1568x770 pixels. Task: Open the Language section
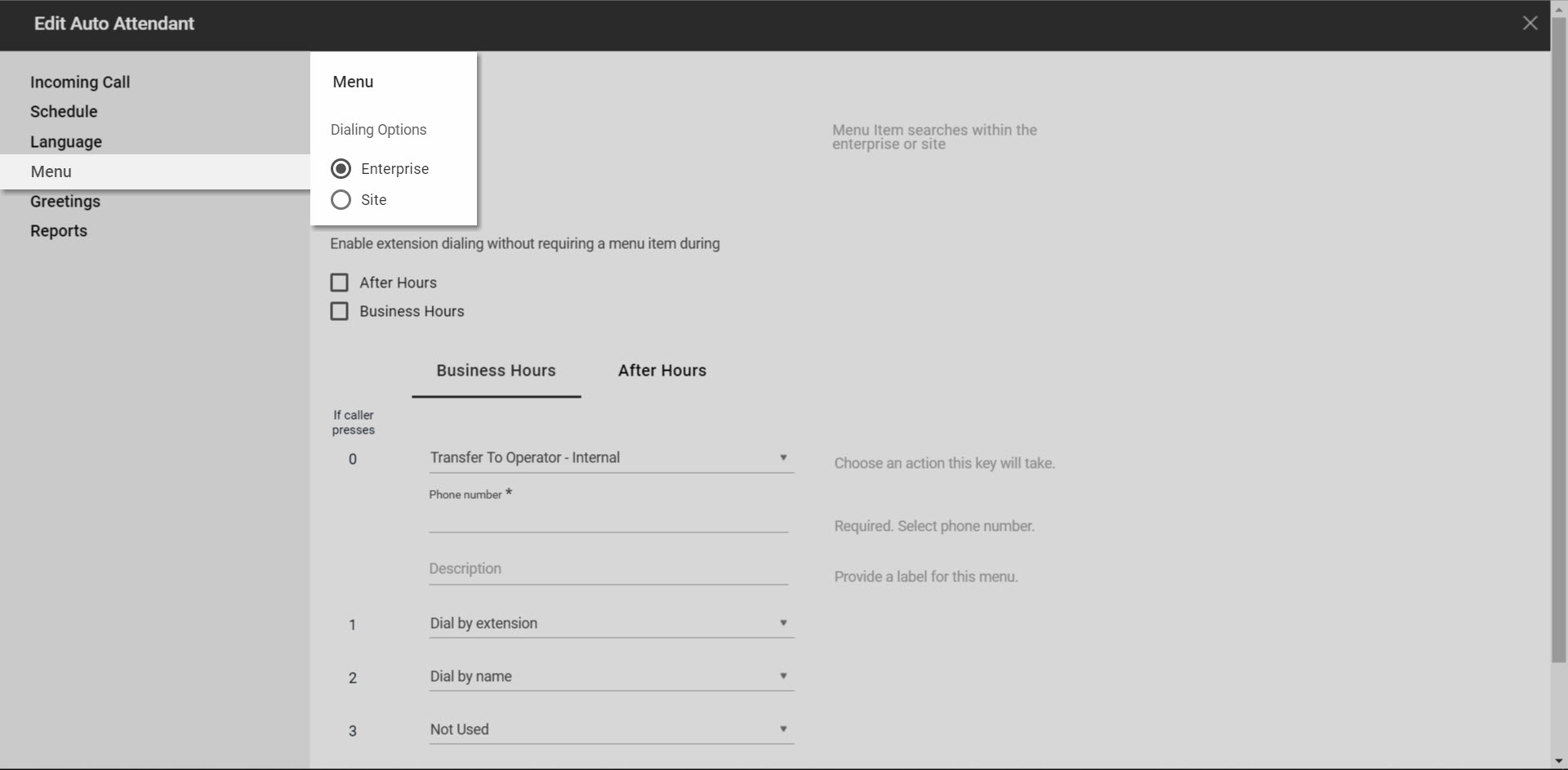[66, 141]
